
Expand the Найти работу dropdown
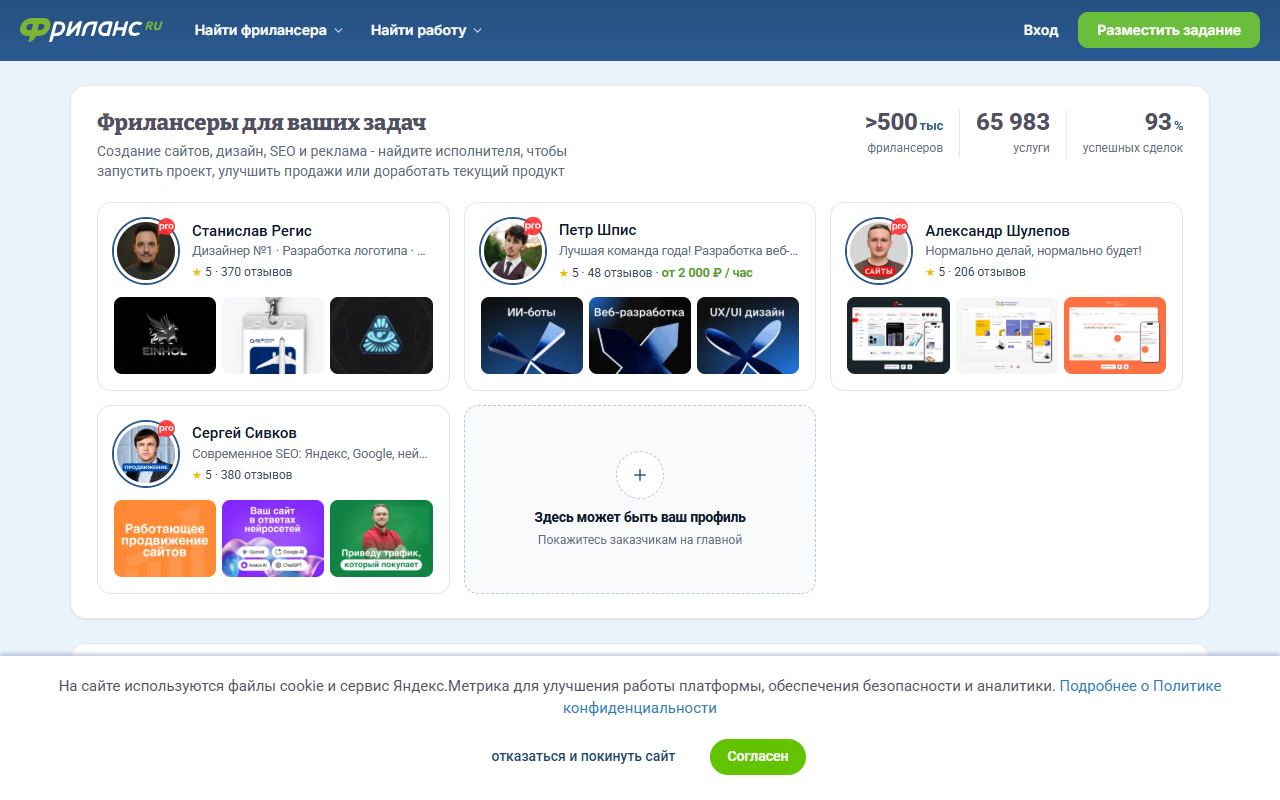tap(426, 30)
